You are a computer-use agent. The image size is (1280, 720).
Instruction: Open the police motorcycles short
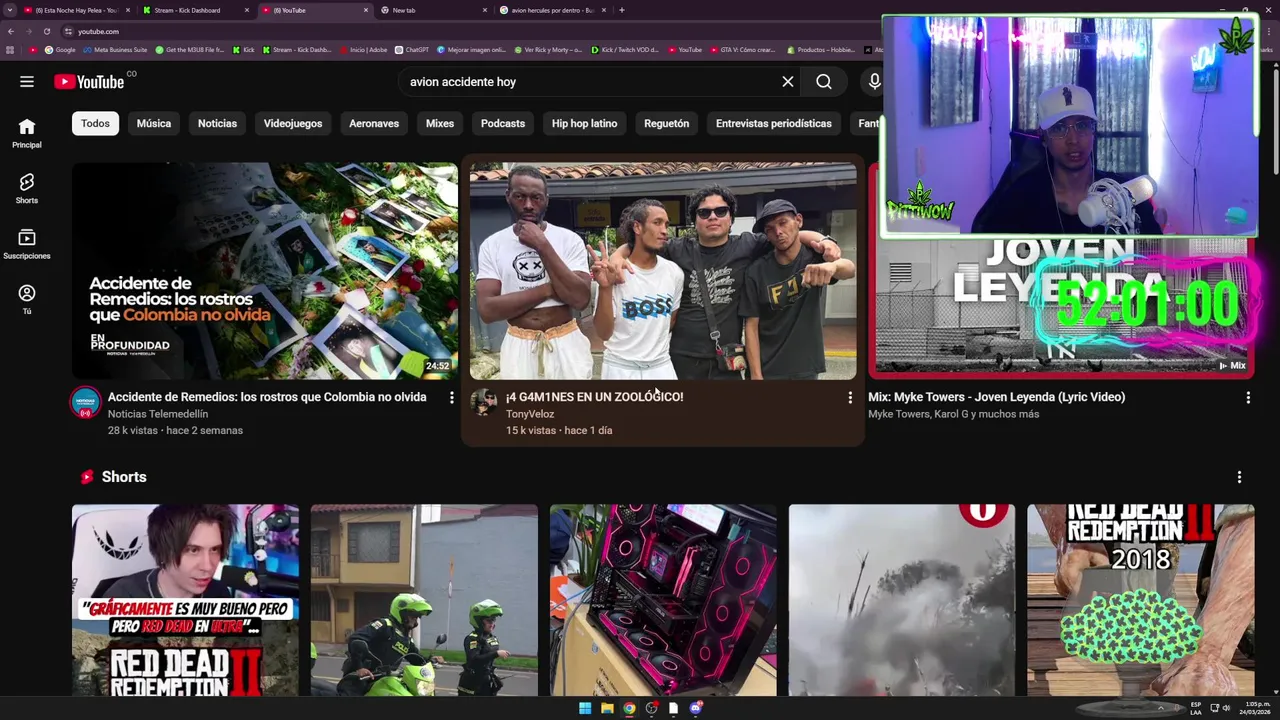pyautogui.click(x=424, y=600)
